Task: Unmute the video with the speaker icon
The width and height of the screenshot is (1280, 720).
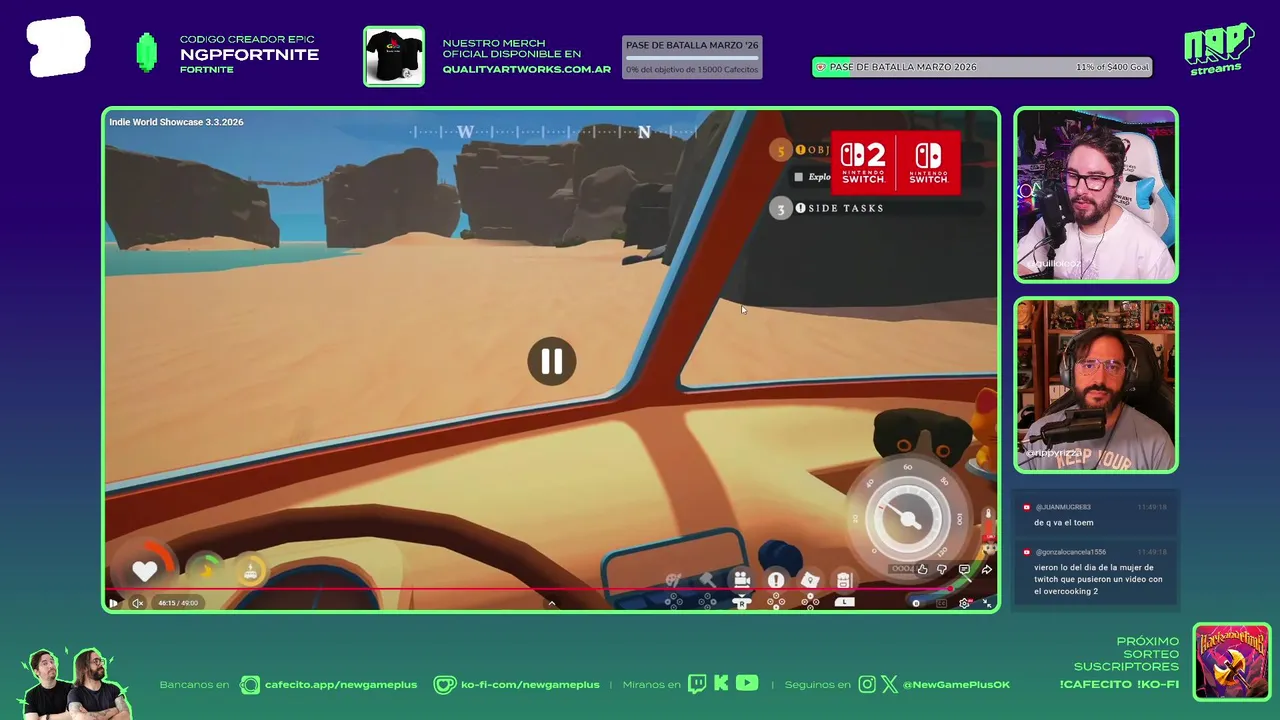Action: 137,603
